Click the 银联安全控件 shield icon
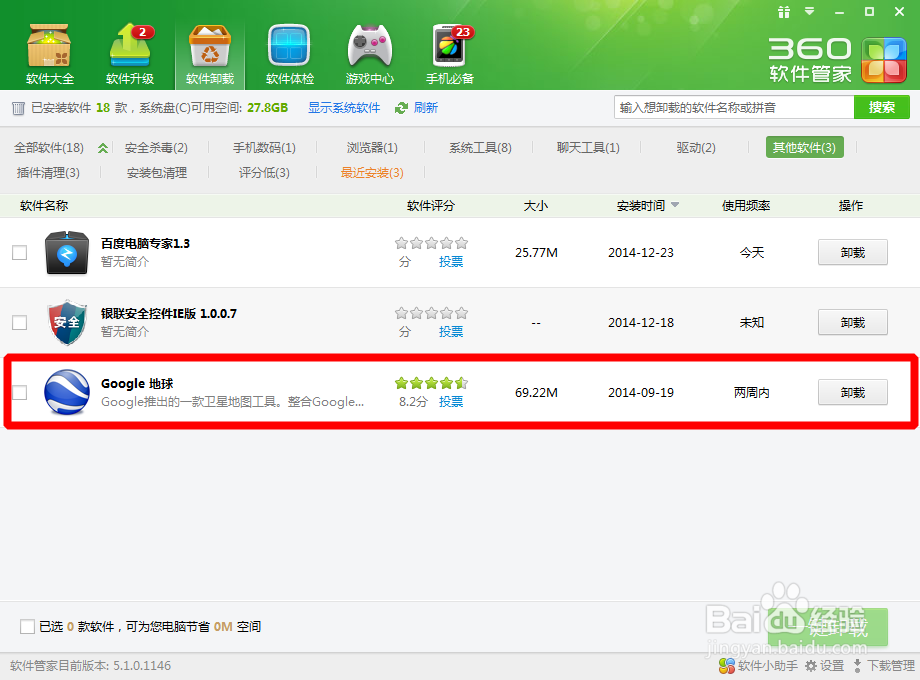Viewport: 920px width, 680px height. point(67,323)
